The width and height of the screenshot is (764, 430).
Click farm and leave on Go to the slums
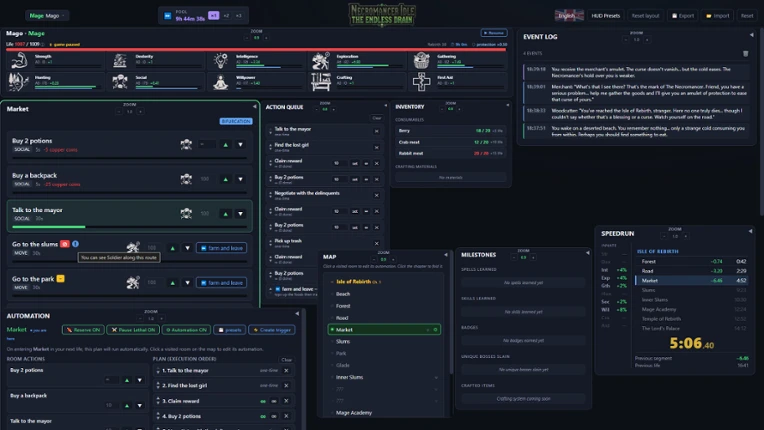pos(222,248)
